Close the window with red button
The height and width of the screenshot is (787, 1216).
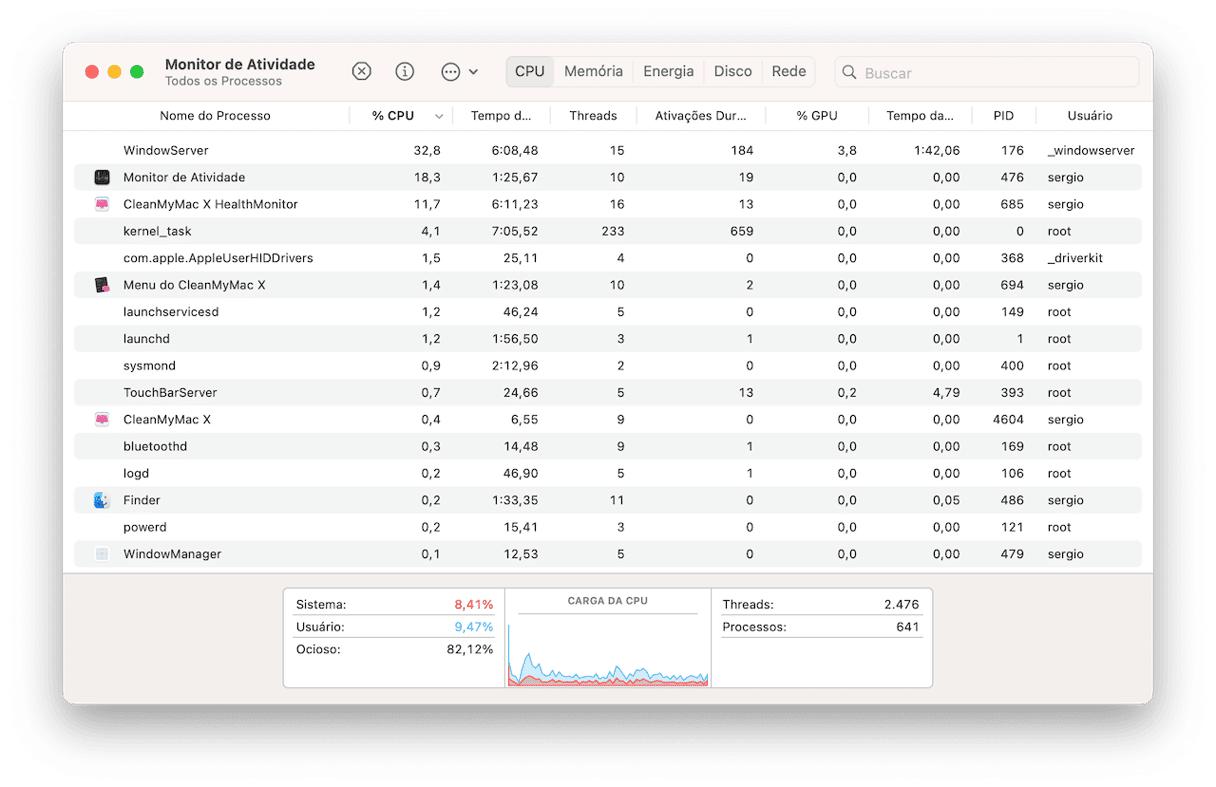coord(92,72)
